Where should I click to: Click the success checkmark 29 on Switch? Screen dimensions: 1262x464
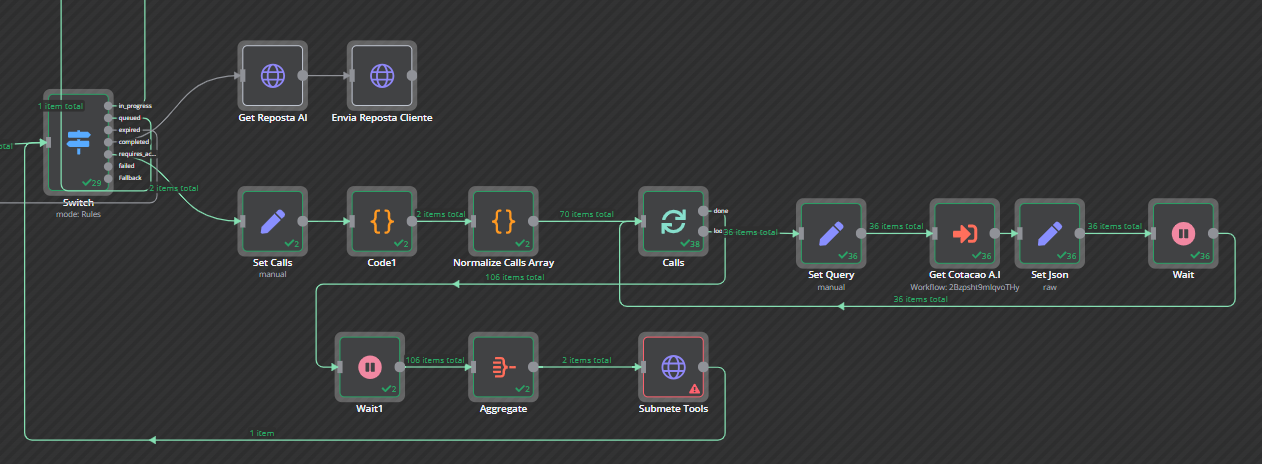coord(92,183)
